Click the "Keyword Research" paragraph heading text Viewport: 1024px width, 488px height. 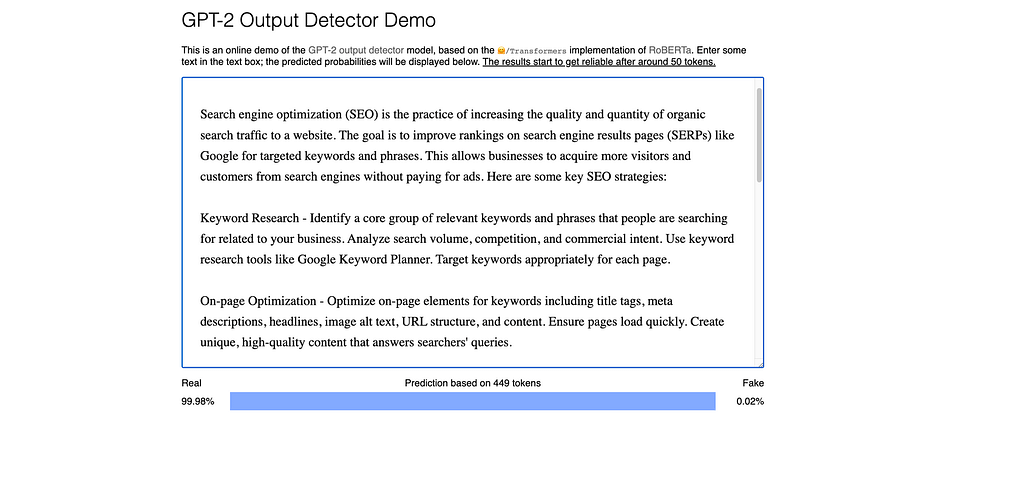[251, 218]
